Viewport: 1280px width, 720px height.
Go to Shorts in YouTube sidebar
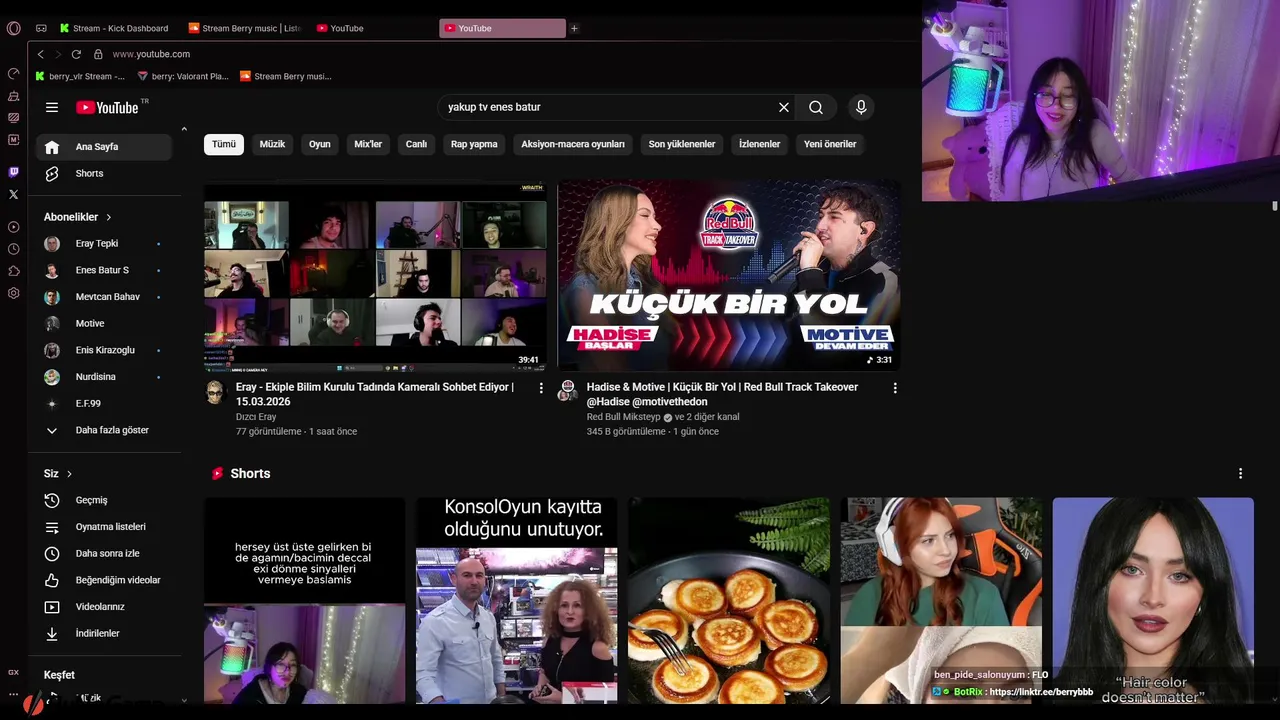pos(104,174)
